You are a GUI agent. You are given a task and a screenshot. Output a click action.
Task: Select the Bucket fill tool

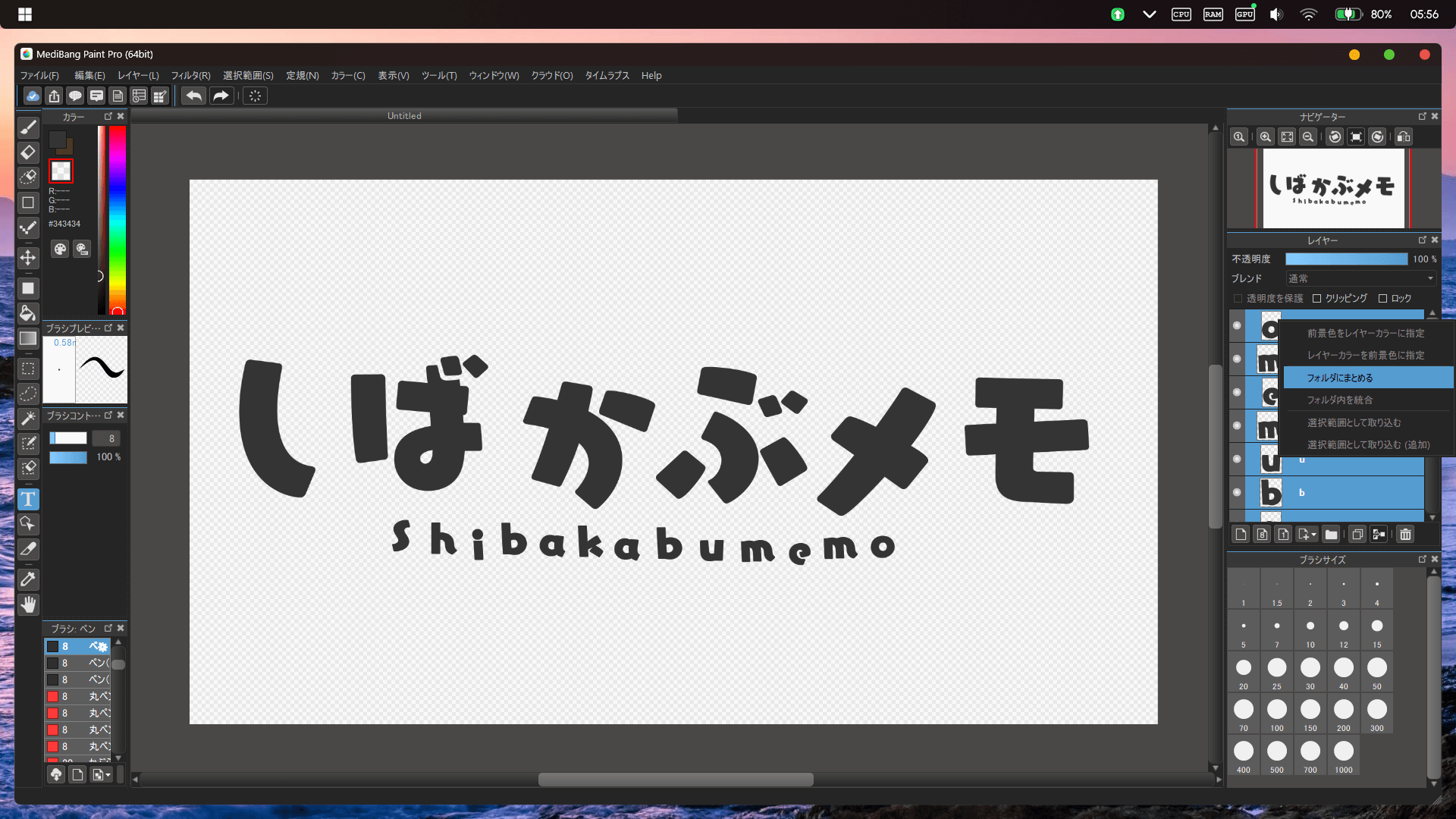pyautogui.click(x=28, y=313)
